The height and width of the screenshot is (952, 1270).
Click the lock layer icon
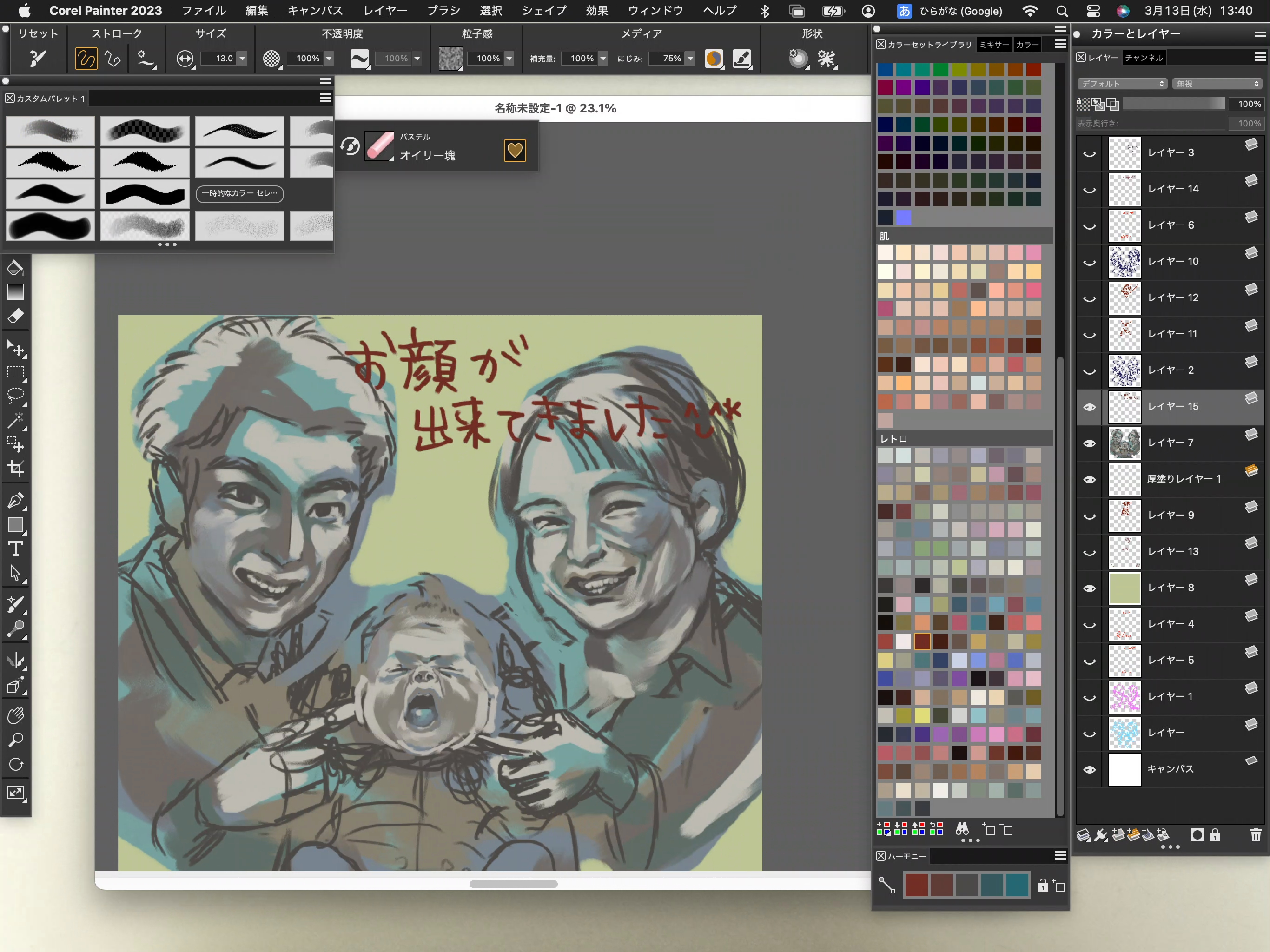(x=1215, y=835)
